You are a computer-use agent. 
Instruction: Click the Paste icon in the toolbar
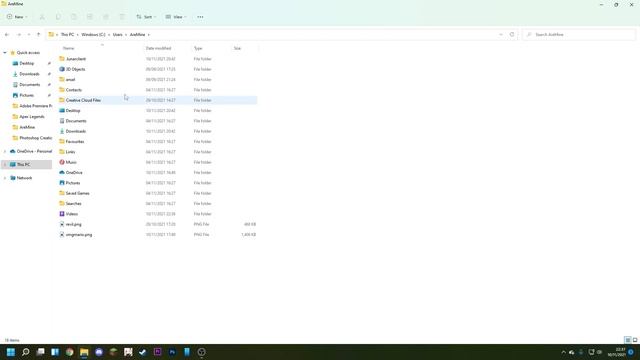click(x=74, y=17)
